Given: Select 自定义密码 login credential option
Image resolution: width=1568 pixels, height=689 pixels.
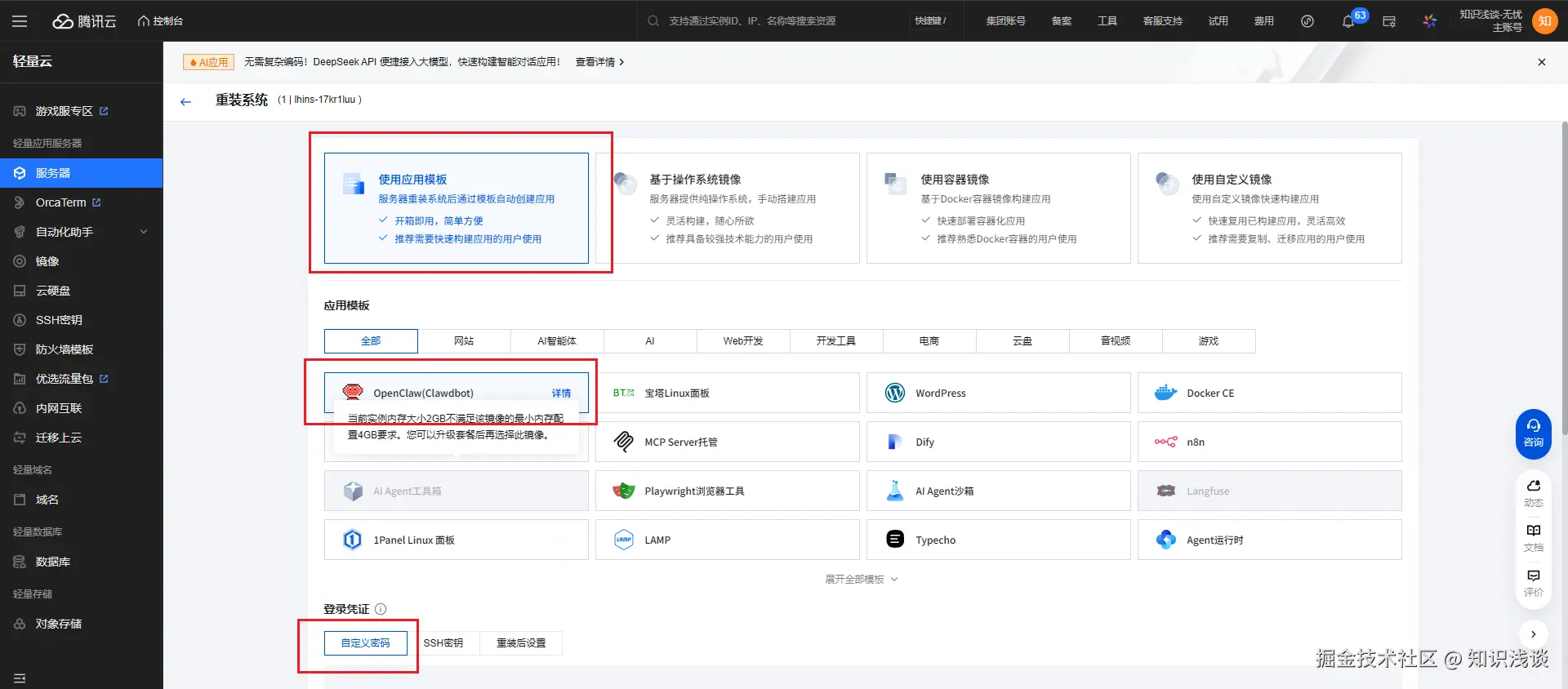Looking at the screenshot, I should click(366, 643).
